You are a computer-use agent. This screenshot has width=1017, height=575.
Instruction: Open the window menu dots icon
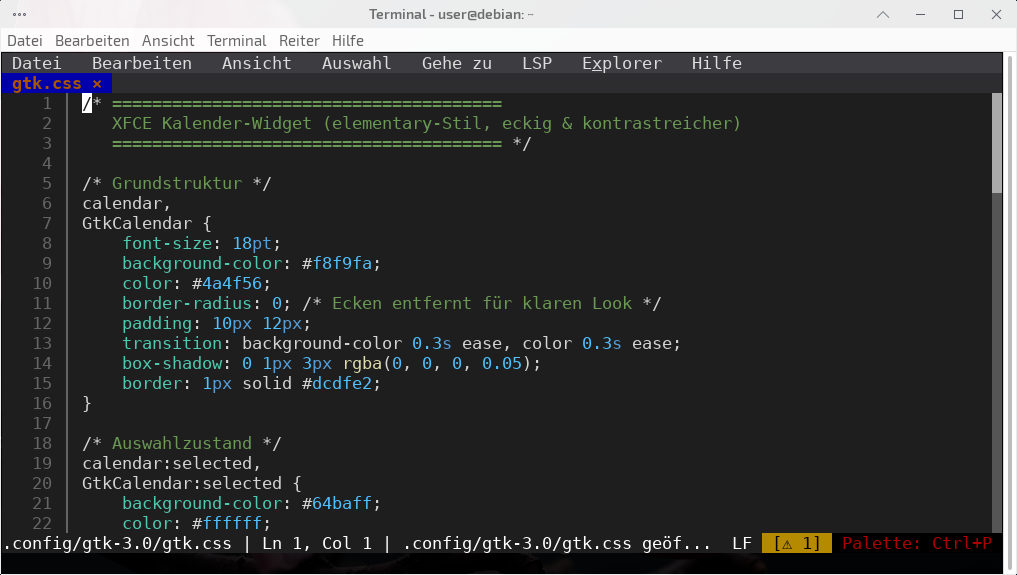click(x=20, y=14)
